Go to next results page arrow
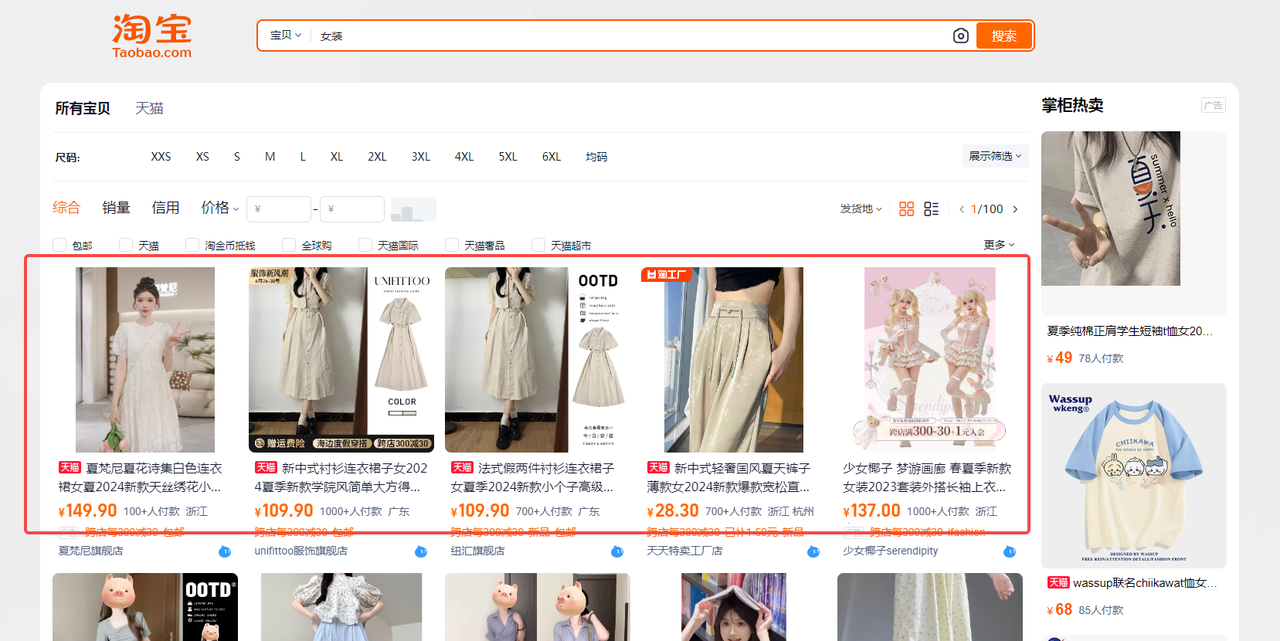The width and height of the screenshot is (1280, 641). tap(1015, 209)
